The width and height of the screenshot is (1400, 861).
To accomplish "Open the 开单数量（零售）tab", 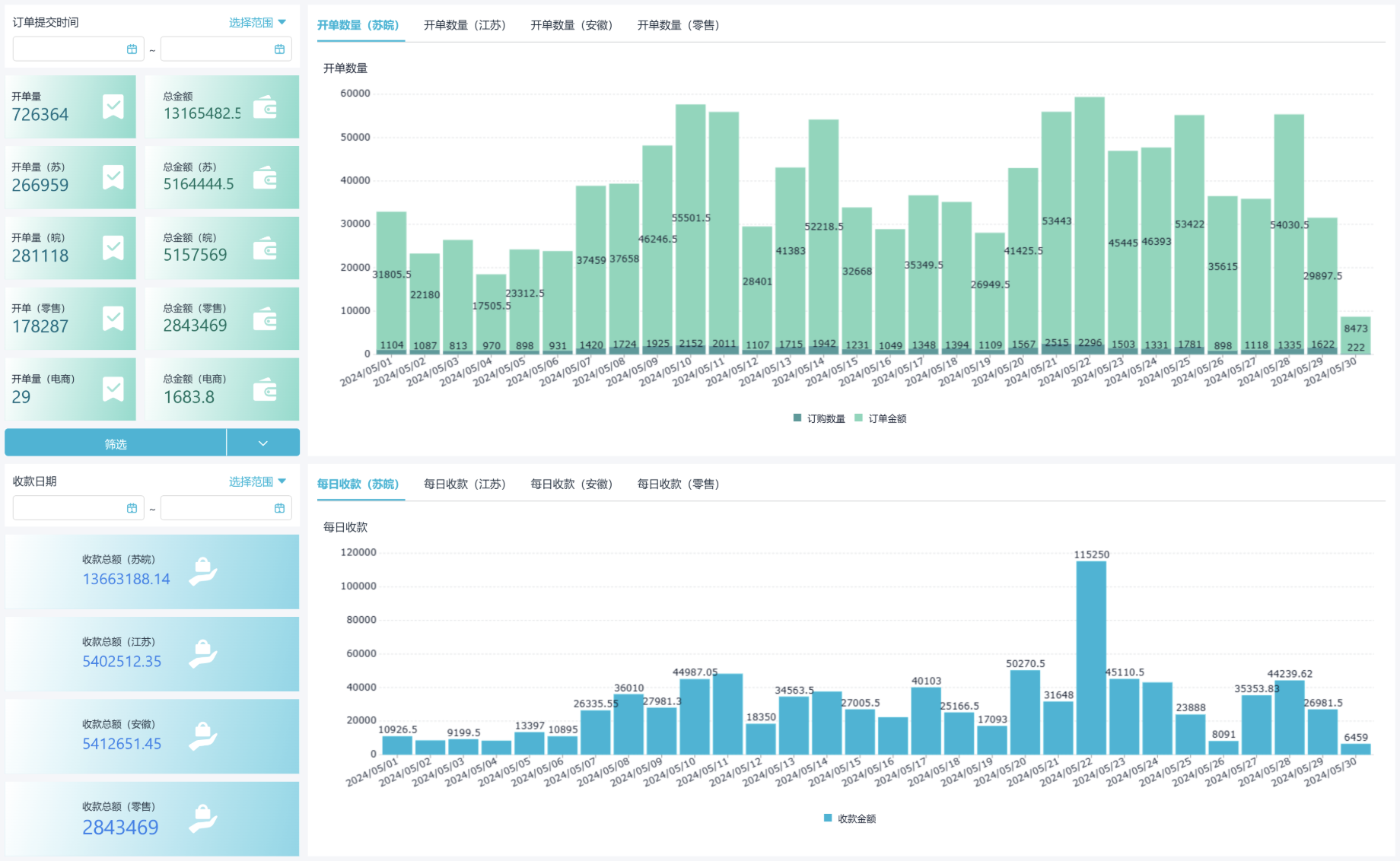I will [677, 25].
